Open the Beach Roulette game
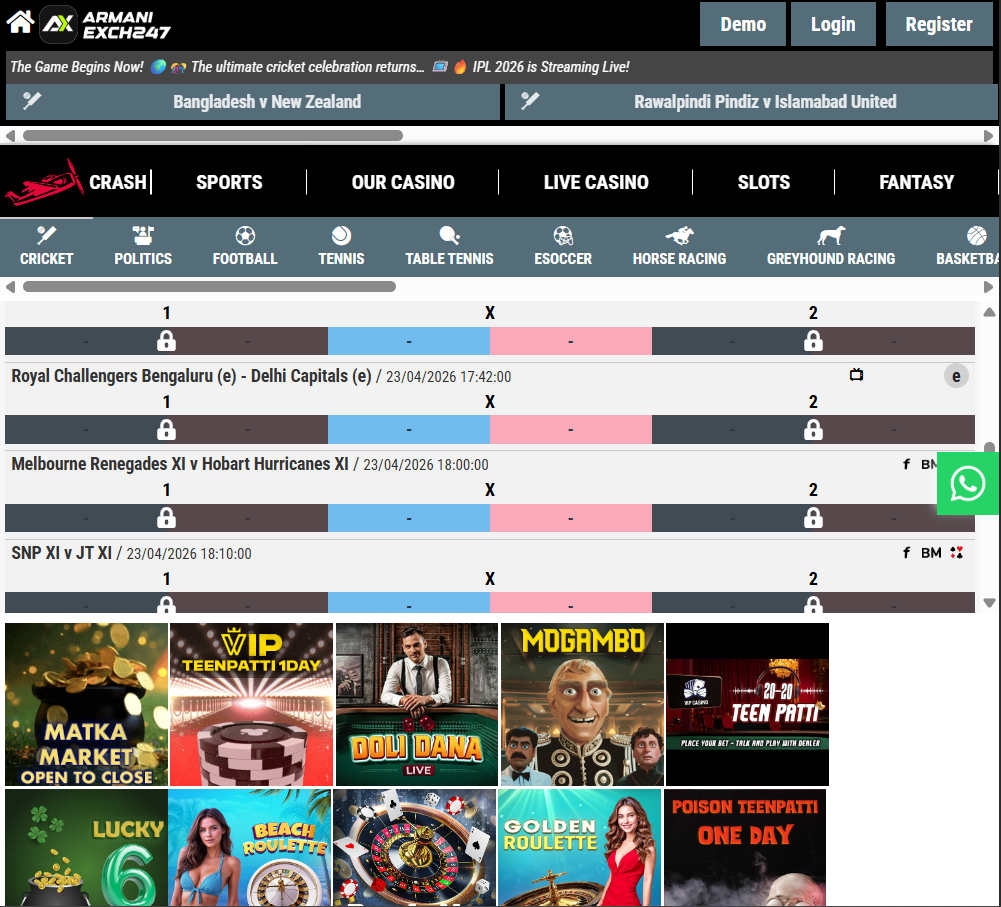 [250, 847]
